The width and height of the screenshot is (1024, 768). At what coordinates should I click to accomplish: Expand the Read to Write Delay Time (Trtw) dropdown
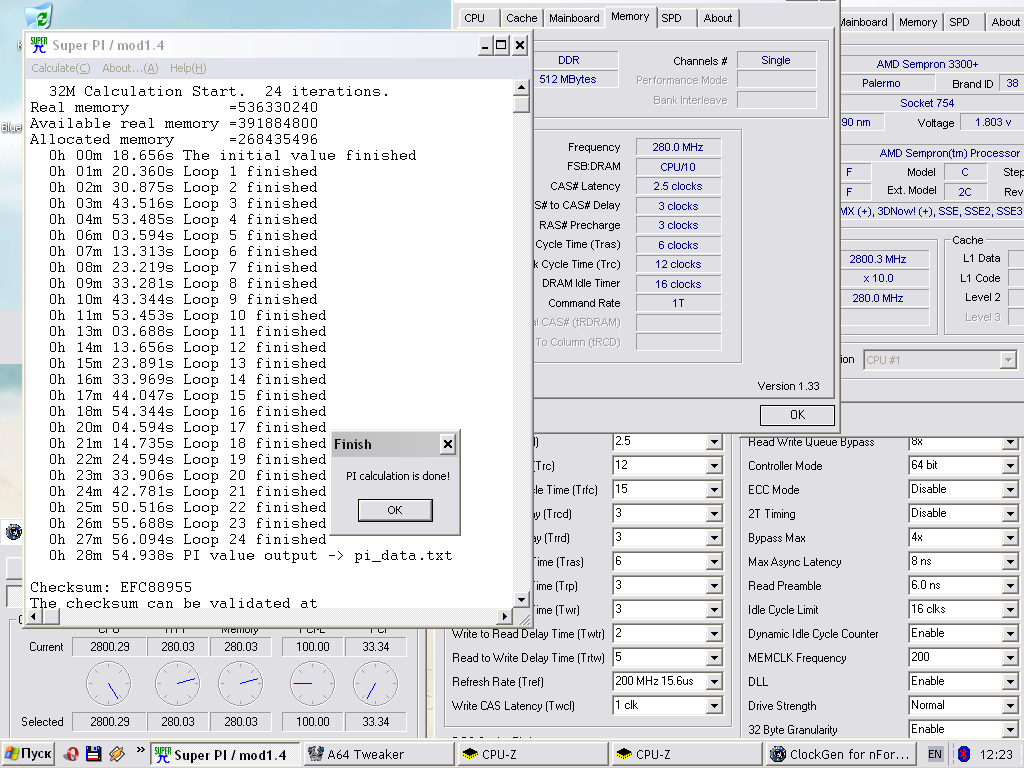pos(714,658)
